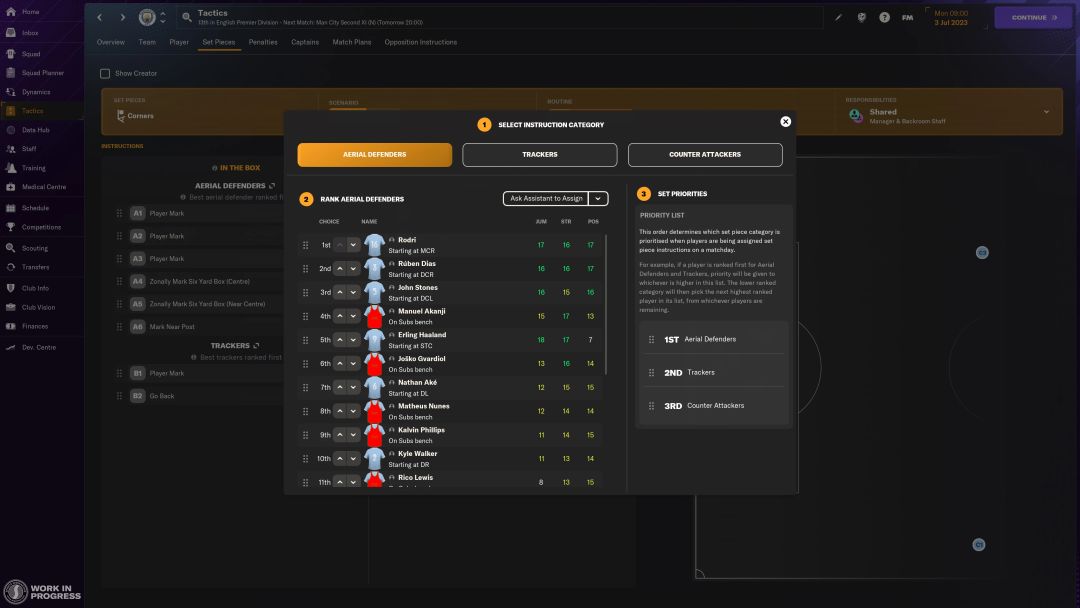Grab drag handle on Matheus Nunes row
This screenshot has width=1080, height=608.
pos(305,411)
